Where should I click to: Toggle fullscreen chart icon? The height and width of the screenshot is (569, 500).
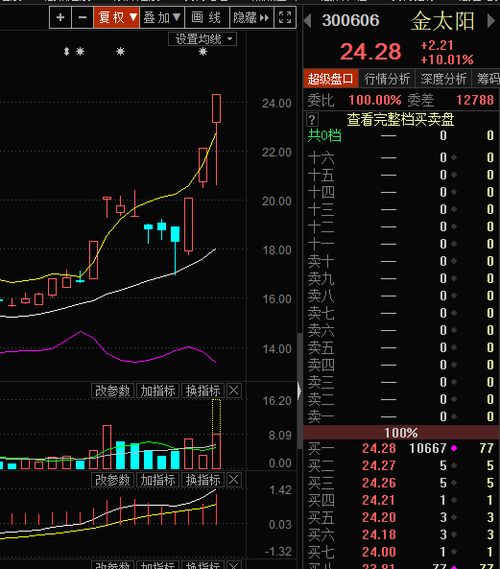[x=285, y=17]
